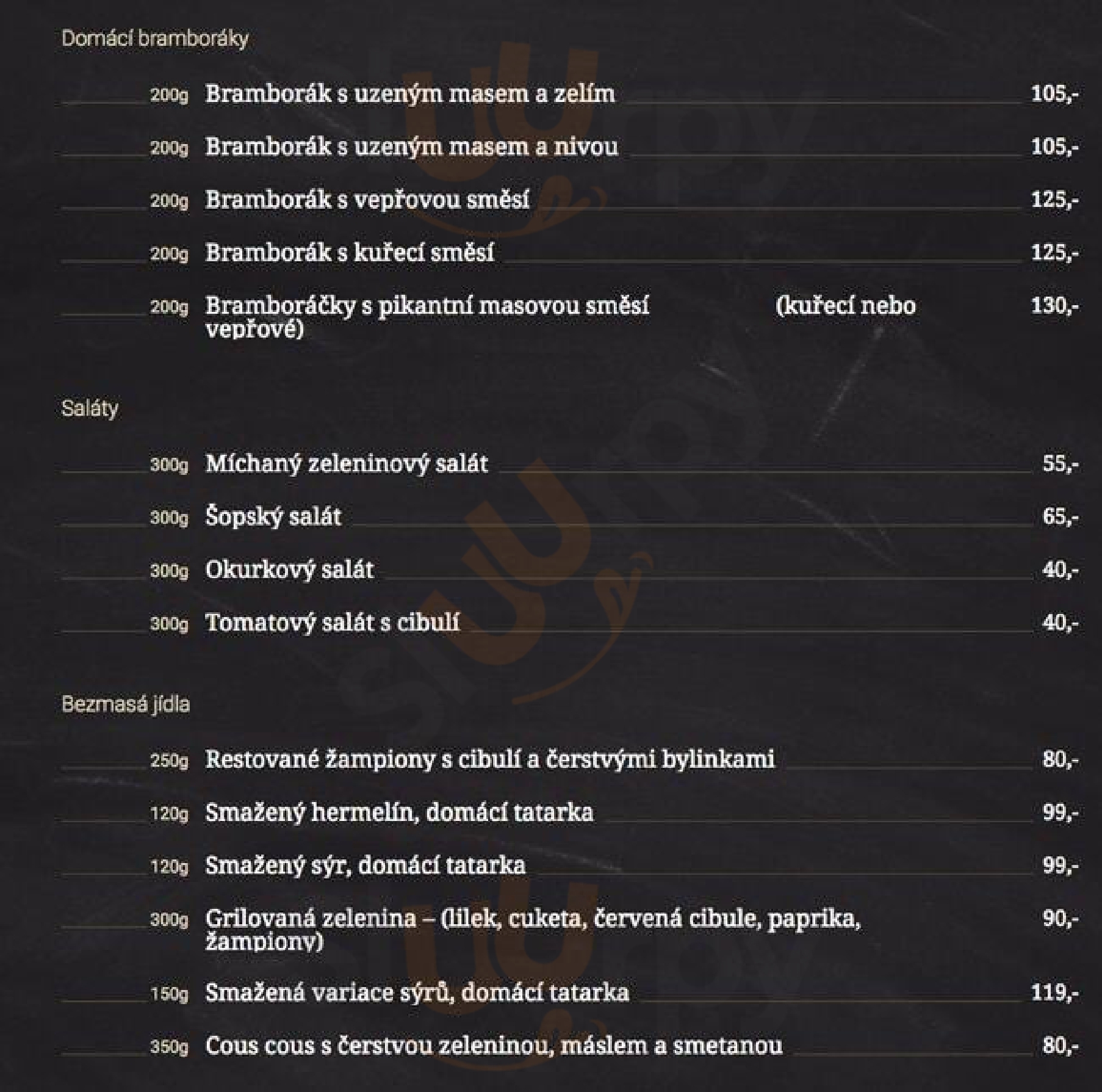Select Smažený hermelín, domácí tatarka
Screen dimensions: 1102x1092
point(399,813)
